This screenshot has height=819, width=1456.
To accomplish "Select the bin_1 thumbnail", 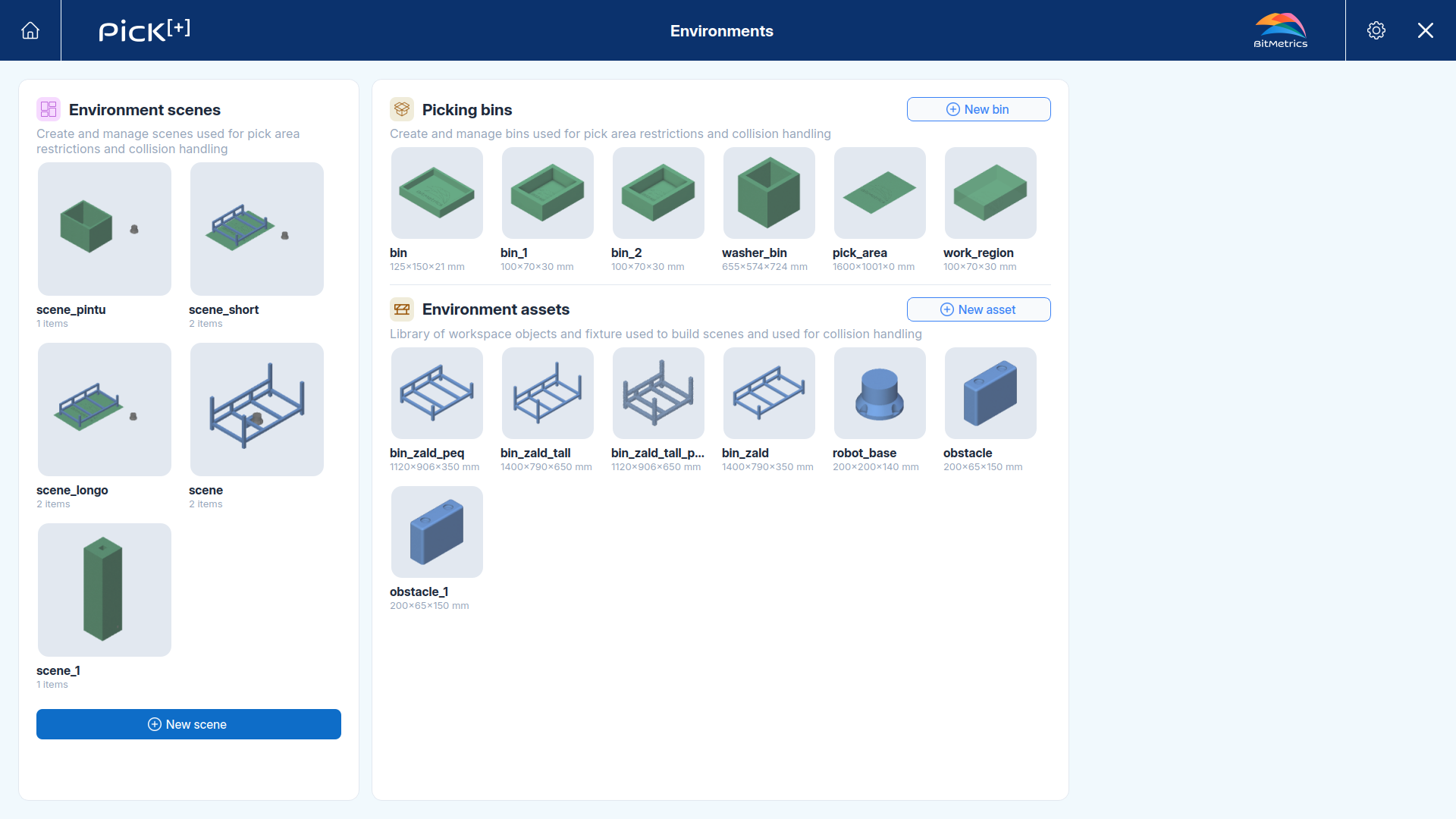I will point(548,193).
